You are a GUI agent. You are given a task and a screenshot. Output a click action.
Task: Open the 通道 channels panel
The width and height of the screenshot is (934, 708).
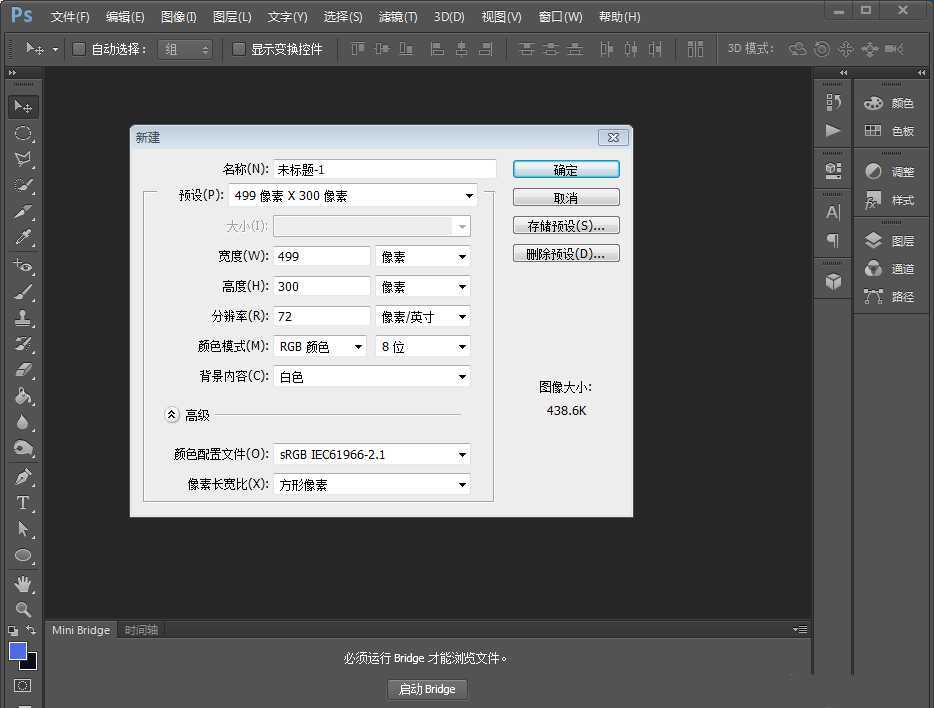tap(898, 268)
